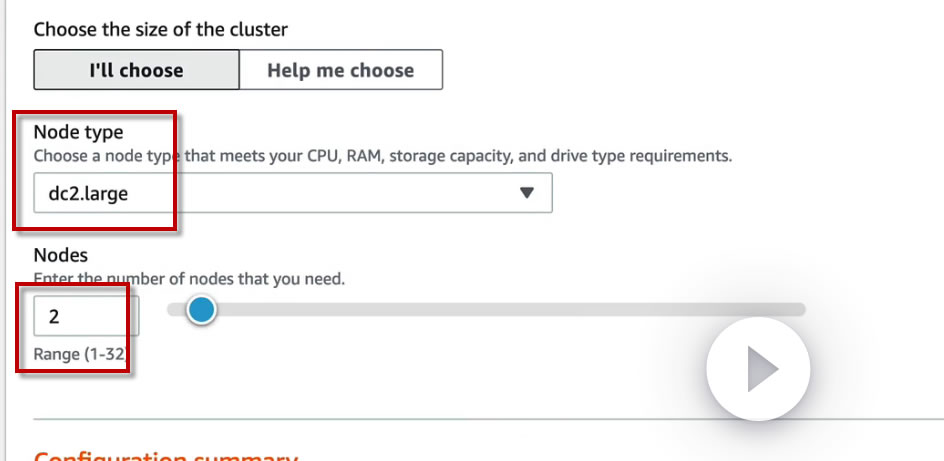Image resolution: width=944 pixels, height=461 pixels.
Task: Switch to the "Help me choose" option
Action: tap(340, 70)
